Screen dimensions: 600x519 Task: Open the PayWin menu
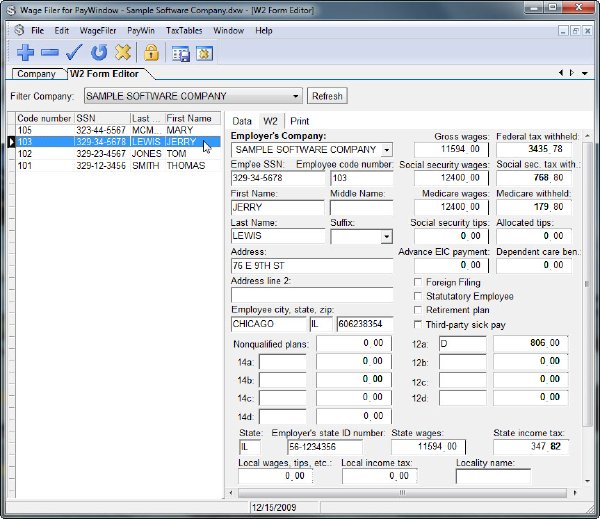pos(141,31)
